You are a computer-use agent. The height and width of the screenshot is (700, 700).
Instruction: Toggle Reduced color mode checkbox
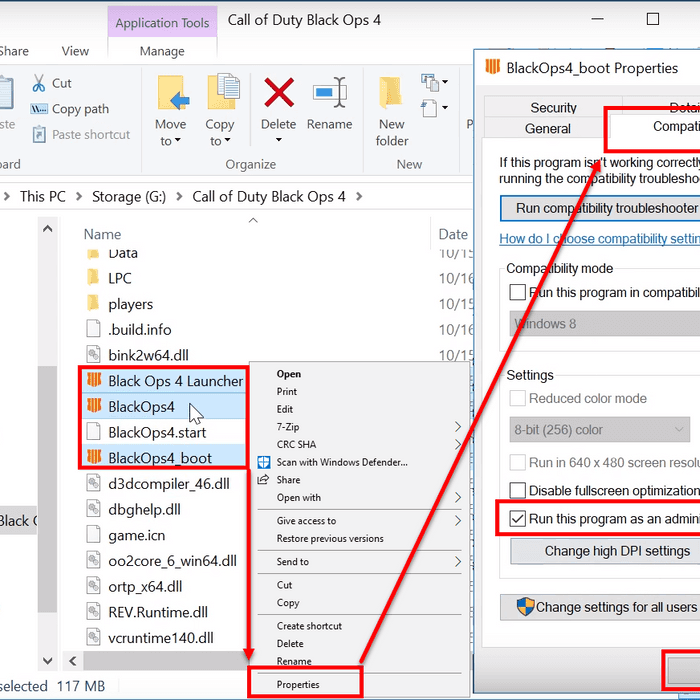(517, 398)
